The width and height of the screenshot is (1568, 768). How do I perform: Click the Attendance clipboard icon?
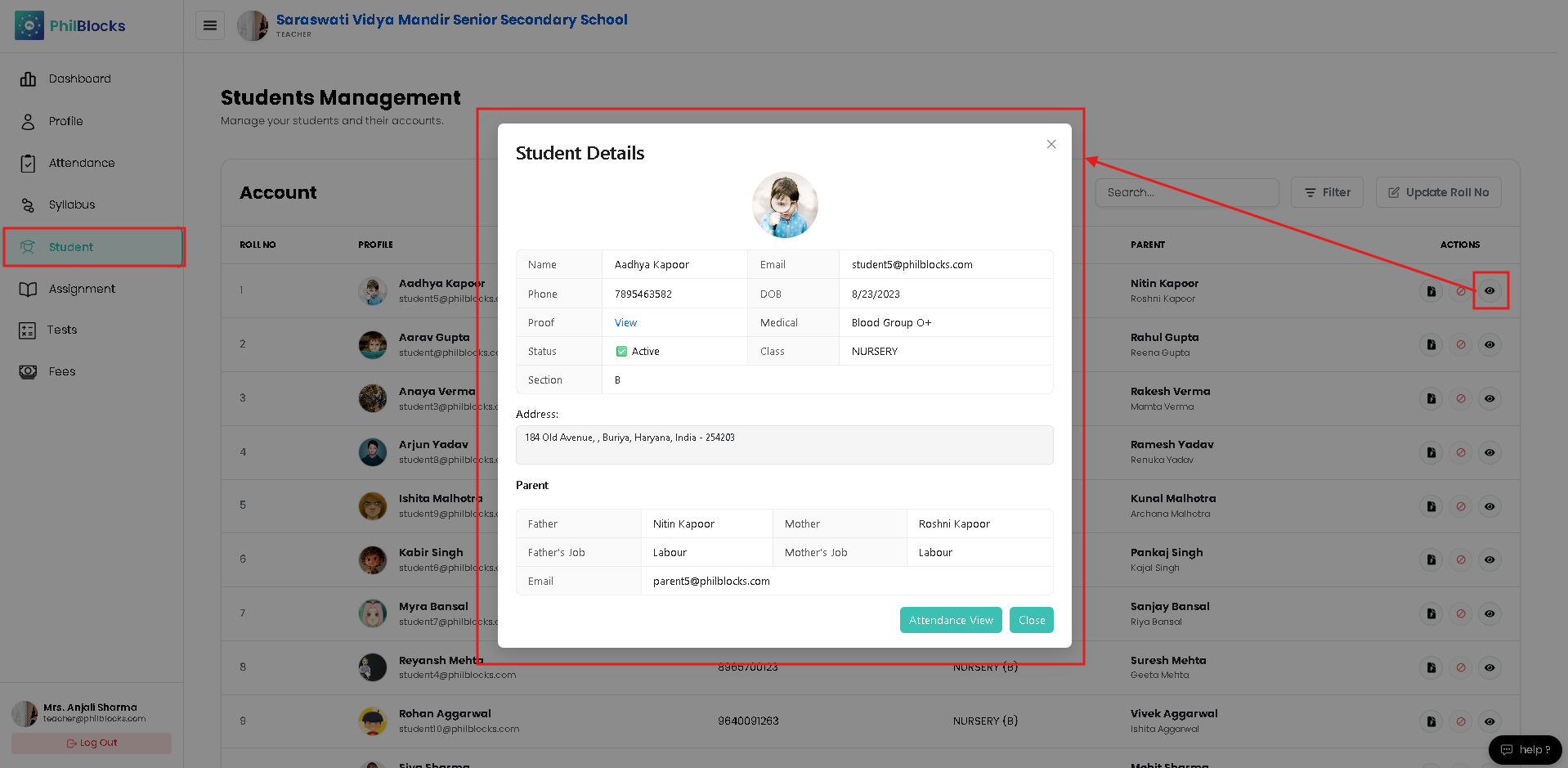pos(28,164)
